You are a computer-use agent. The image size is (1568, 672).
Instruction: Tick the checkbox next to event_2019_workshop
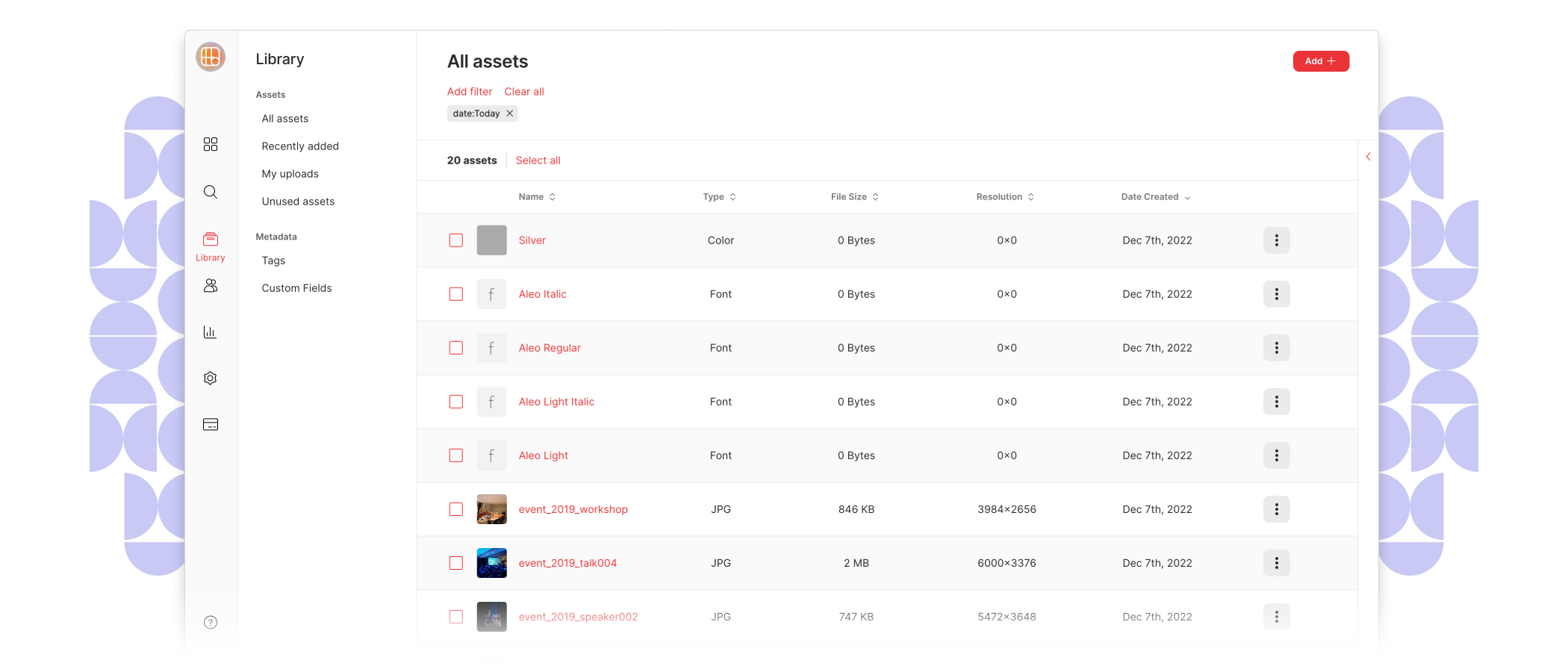coord(456,509)
